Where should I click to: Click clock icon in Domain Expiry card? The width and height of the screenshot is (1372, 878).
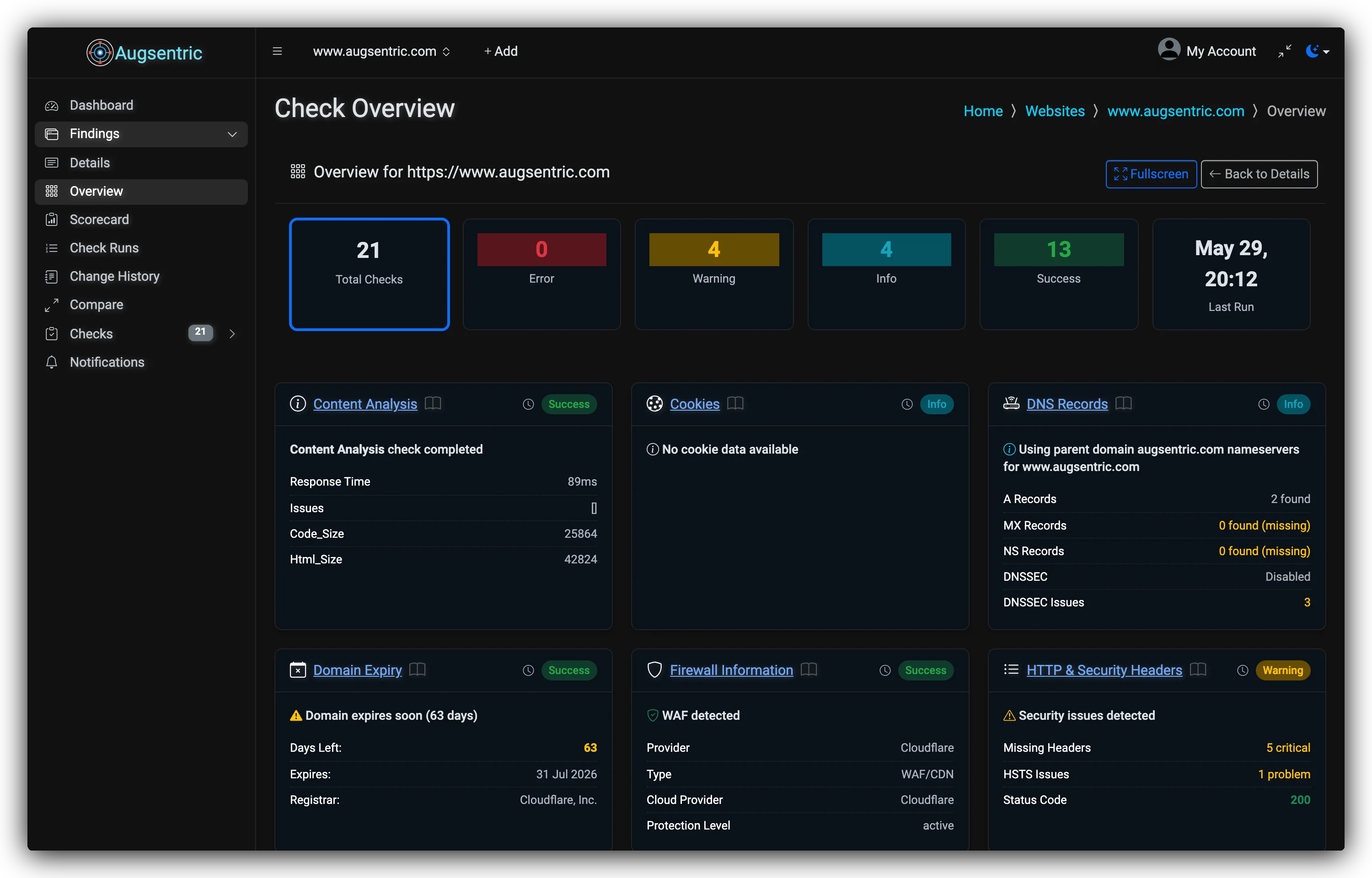[528, 670]
